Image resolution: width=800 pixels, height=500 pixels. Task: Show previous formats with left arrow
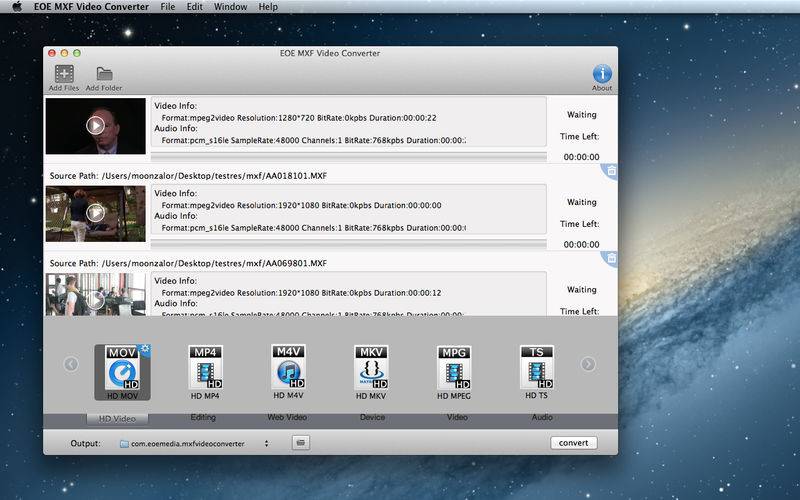tap(71, 364)
